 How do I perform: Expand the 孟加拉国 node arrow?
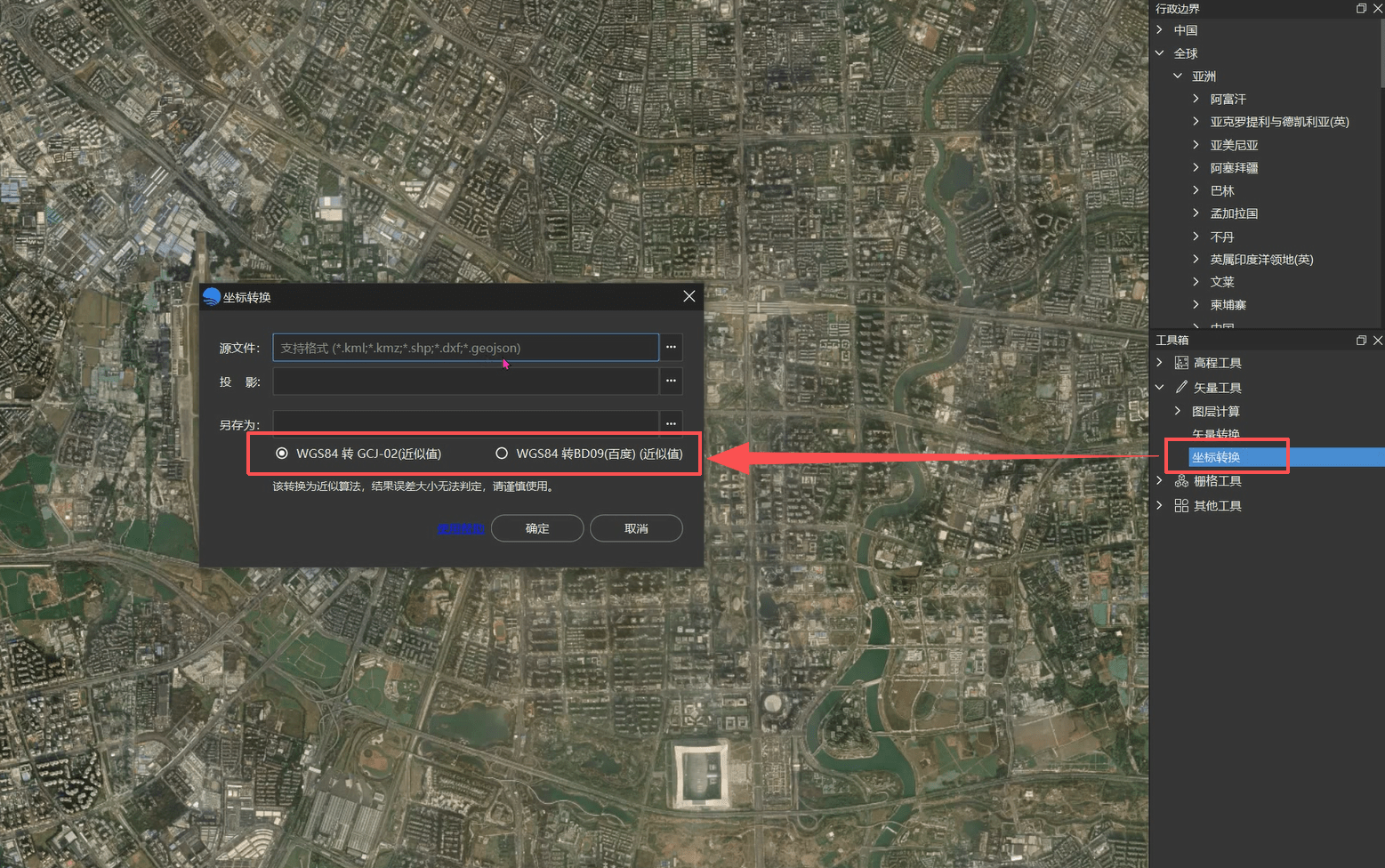(x=1196, y=213)
